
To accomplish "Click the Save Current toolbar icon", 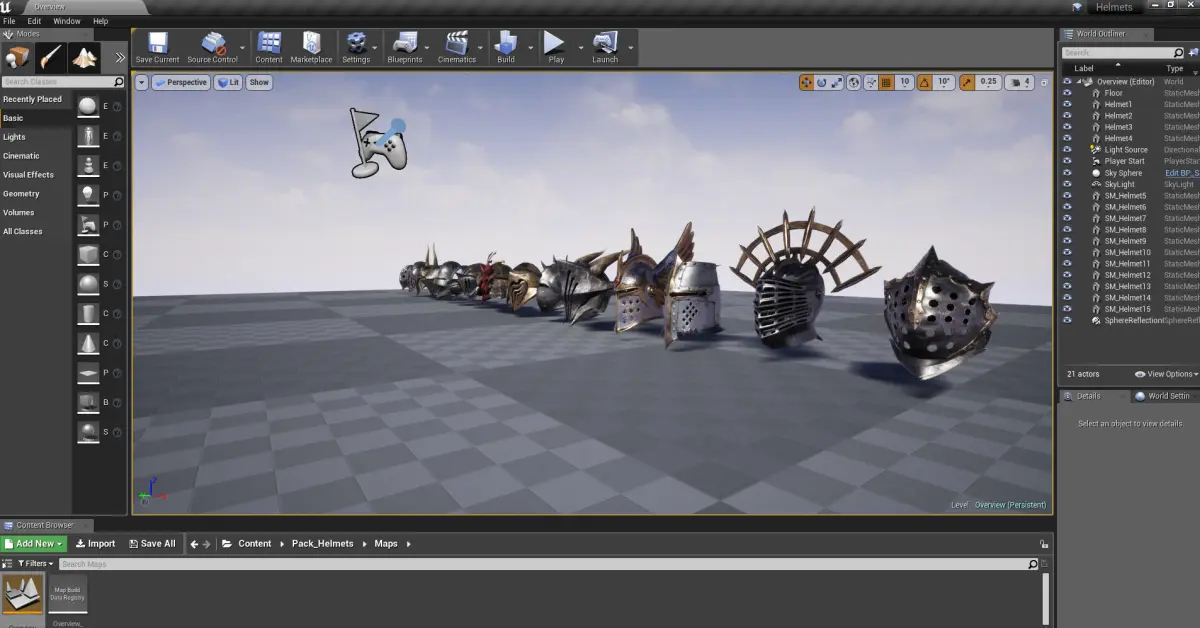I will (x=157, y=47).
